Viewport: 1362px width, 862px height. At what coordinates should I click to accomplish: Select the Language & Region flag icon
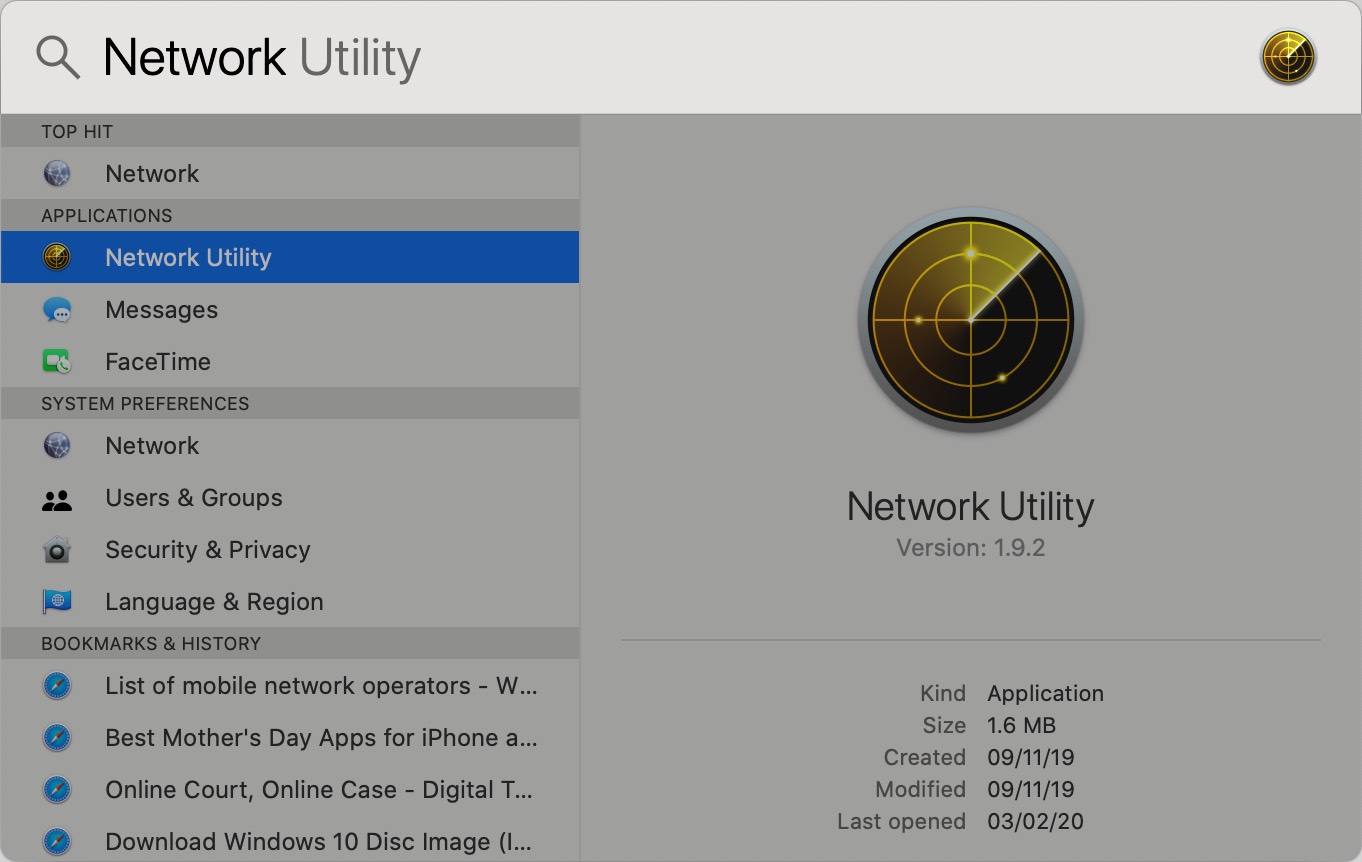(x=57, y=601)
